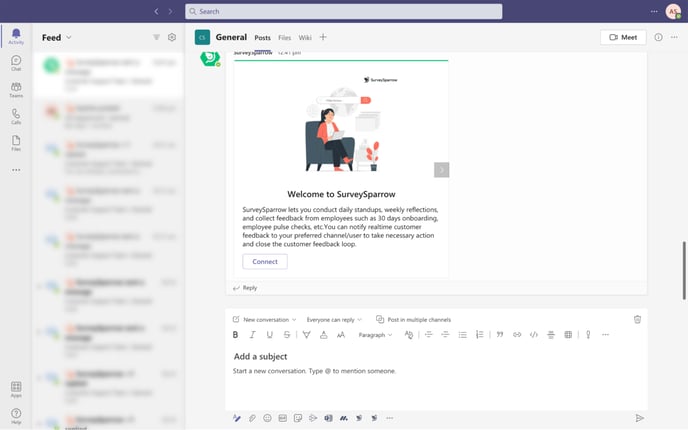Open the Feed dropdown
This screenshot has width=688, height=430.
(x=57, y=38)
